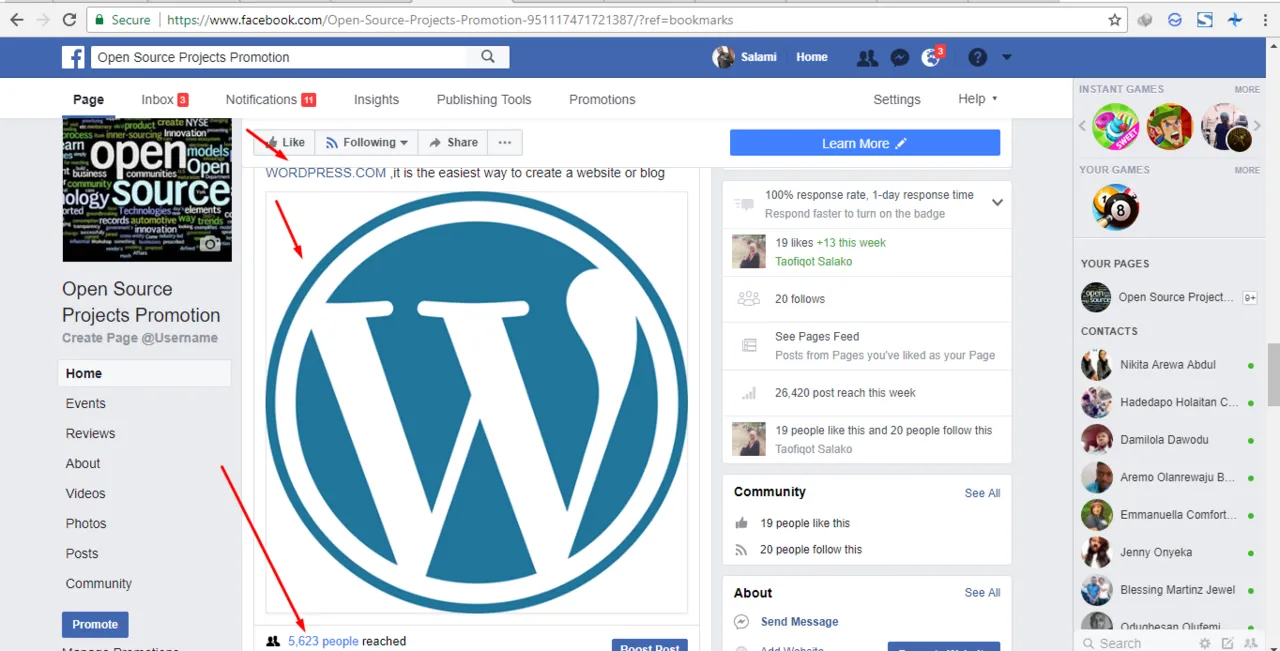Open the Following dropdown
The width and height of the screenshot is (1280, 651).
coord(367,143)
